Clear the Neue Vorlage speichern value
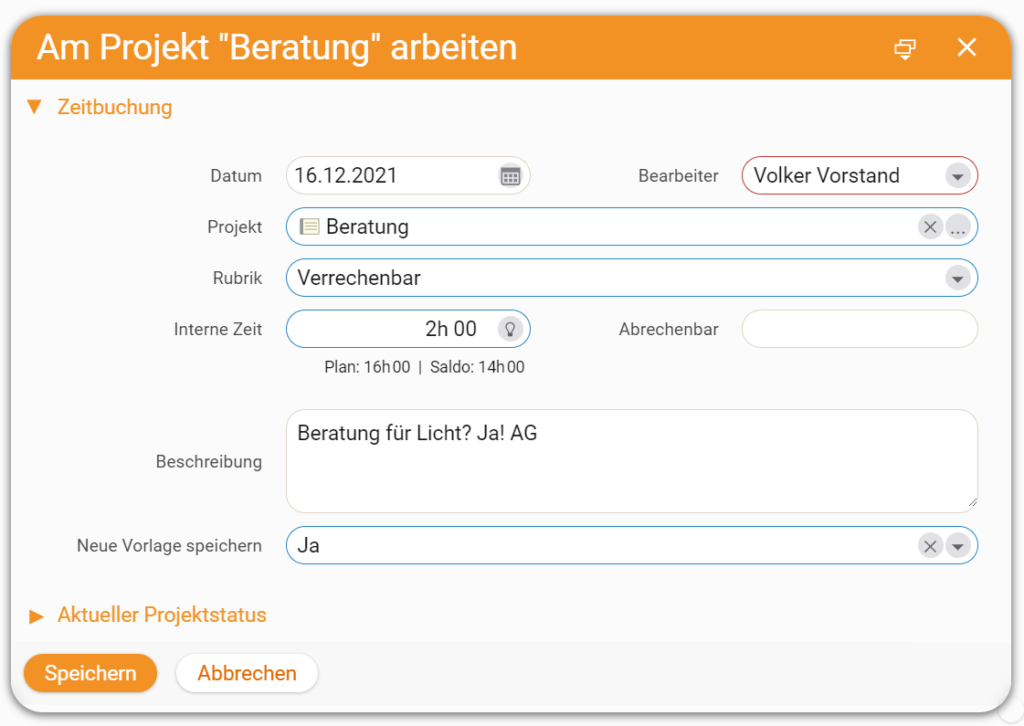 point(930,546)
